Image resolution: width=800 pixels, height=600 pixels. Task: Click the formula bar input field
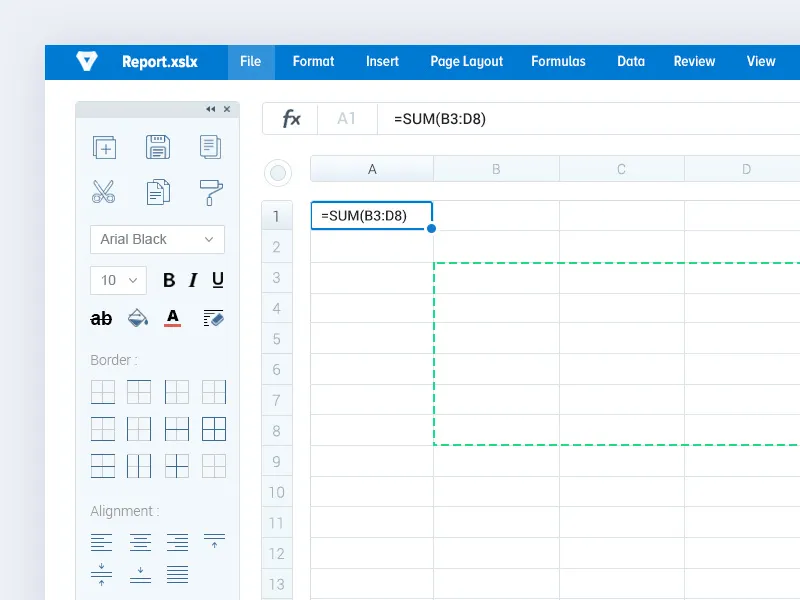point(590,119)
